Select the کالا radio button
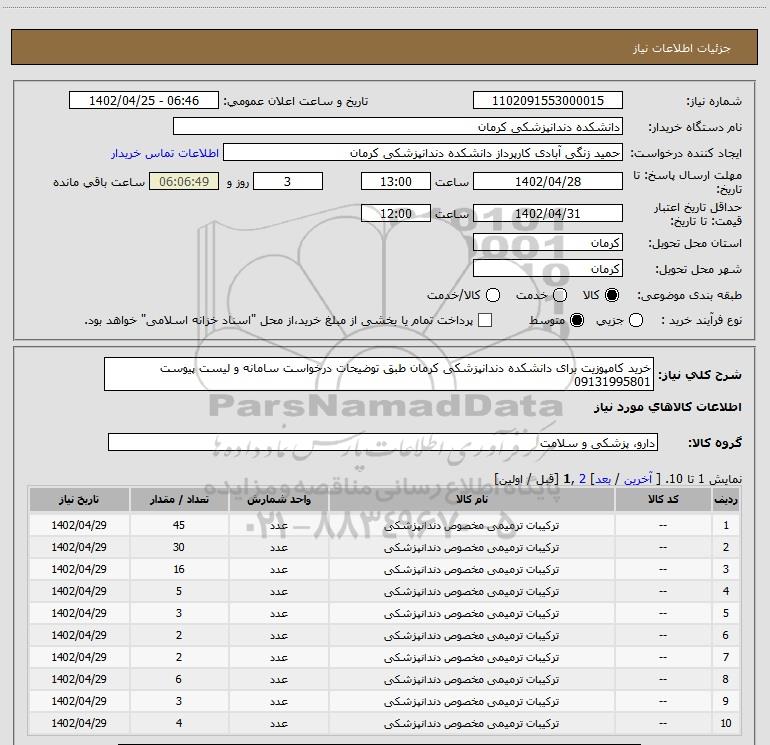Screen dimensions: 770x745 pos(612,295)
